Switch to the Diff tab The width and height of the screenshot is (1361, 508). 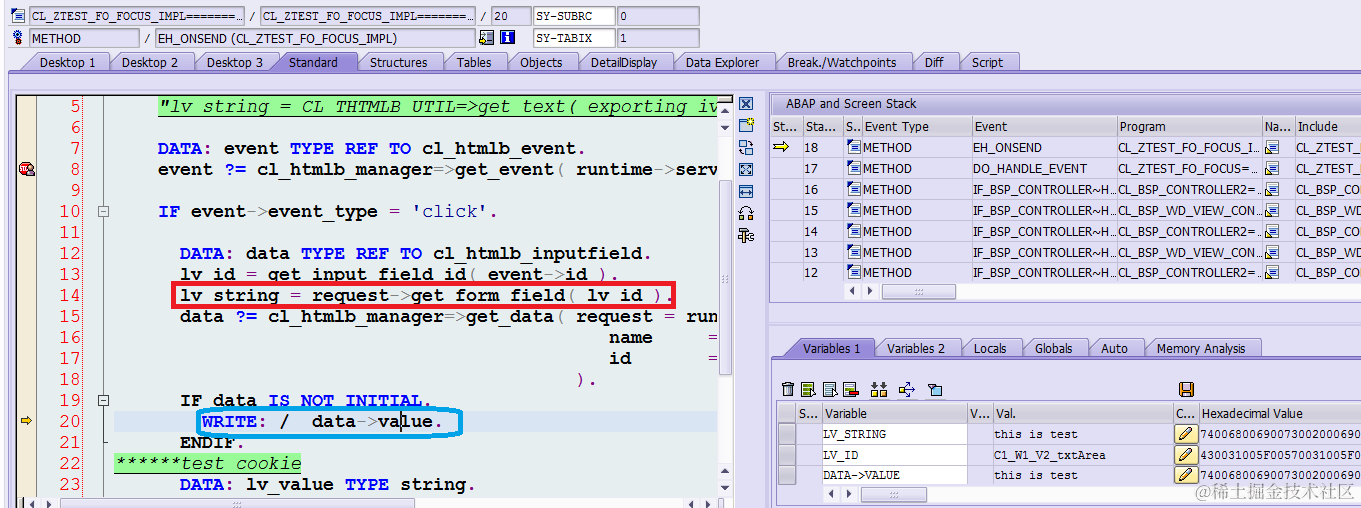[934, 62]
